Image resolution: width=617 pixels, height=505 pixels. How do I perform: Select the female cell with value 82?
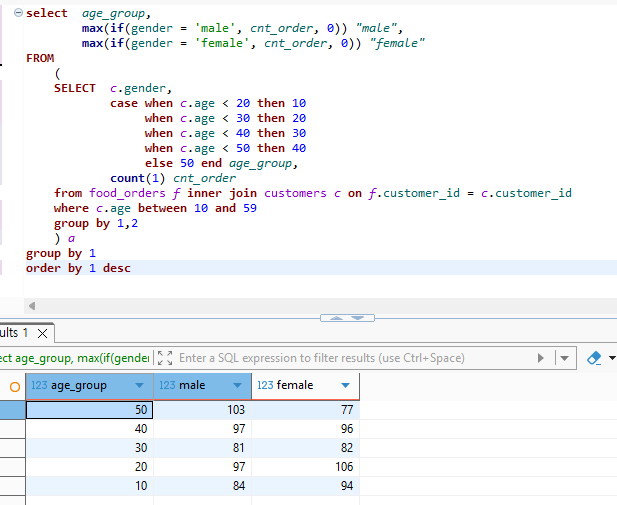[x=305, y=448]
